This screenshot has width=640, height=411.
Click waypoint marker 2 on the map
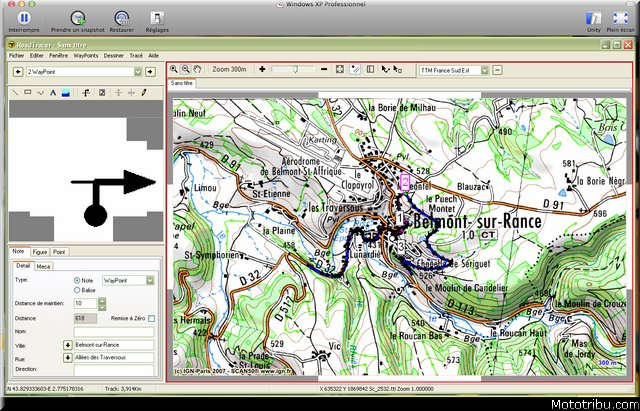pyautogui.click(x=404, y=182)
